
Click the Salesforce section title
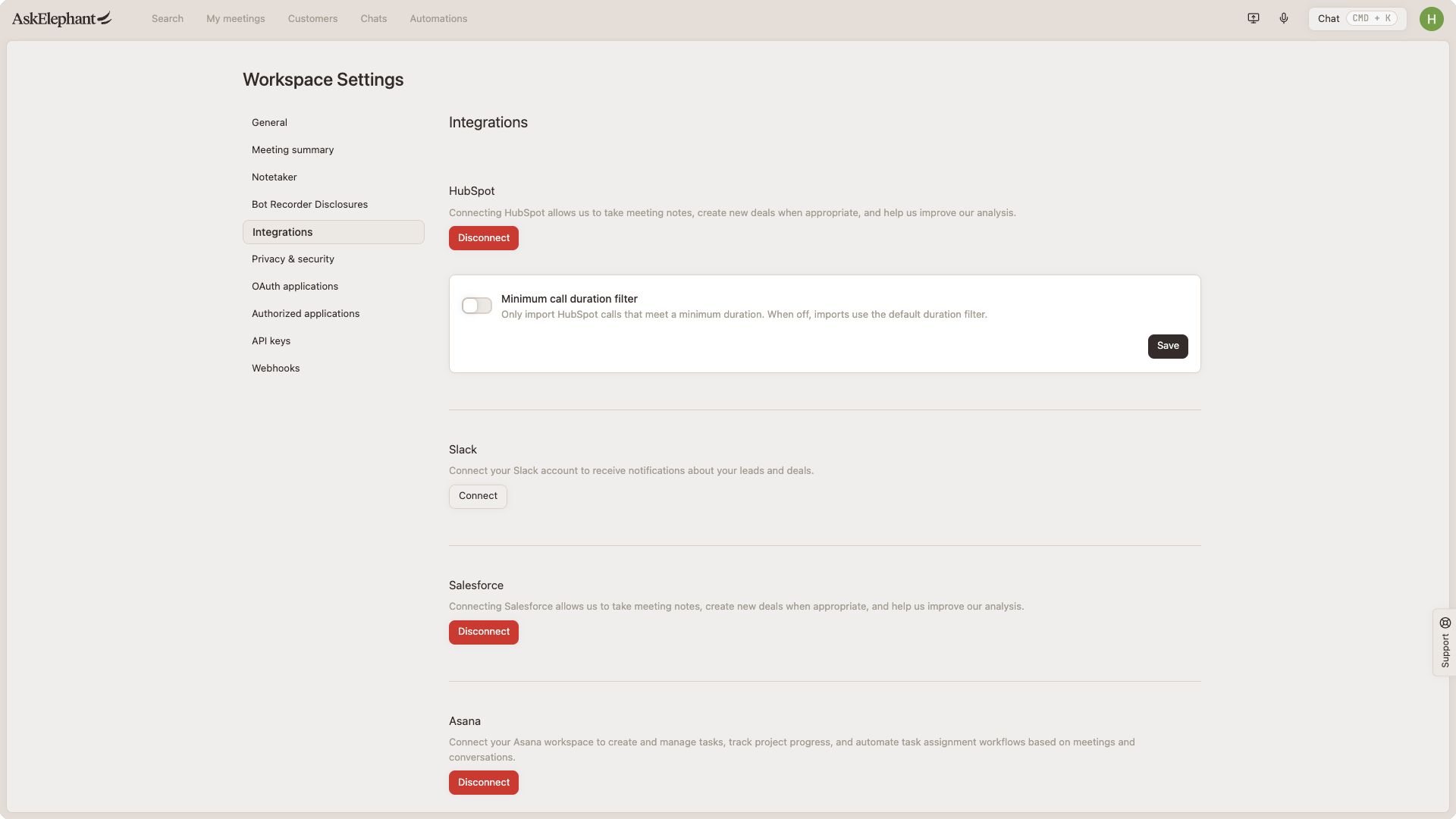[x=476, y=585]
